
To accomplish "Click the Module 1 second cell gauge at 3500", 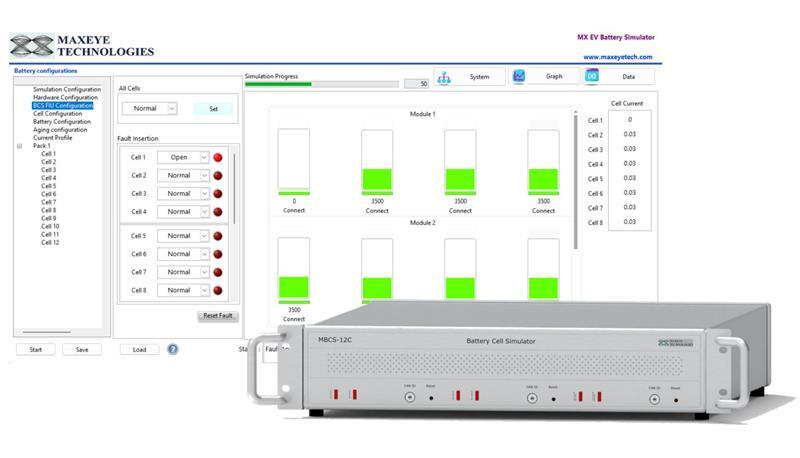I will pyautogui.click(x=377, y=162).
